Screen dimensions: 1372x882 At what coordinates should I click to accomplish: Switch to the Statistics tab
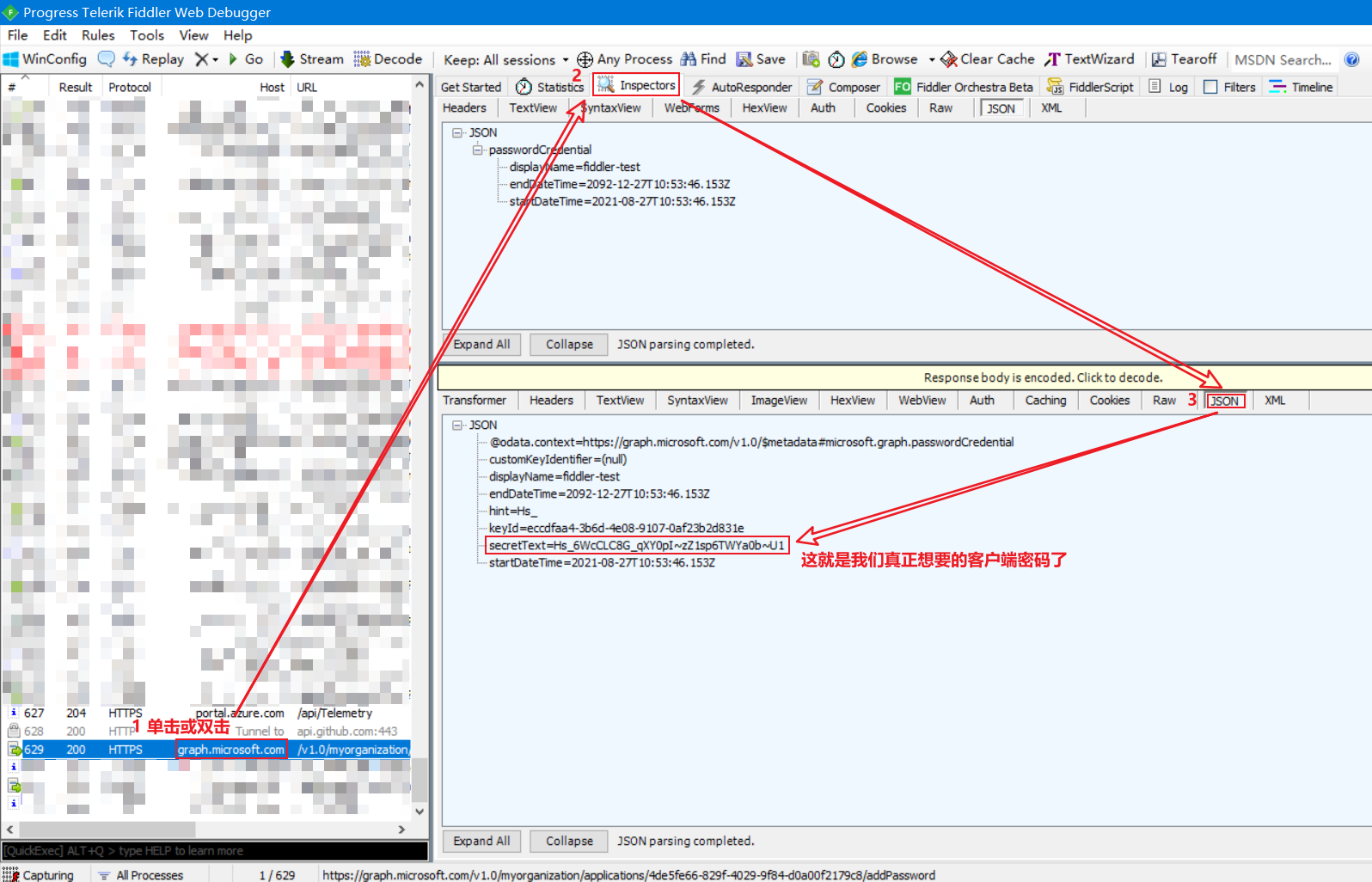(550, 87)
